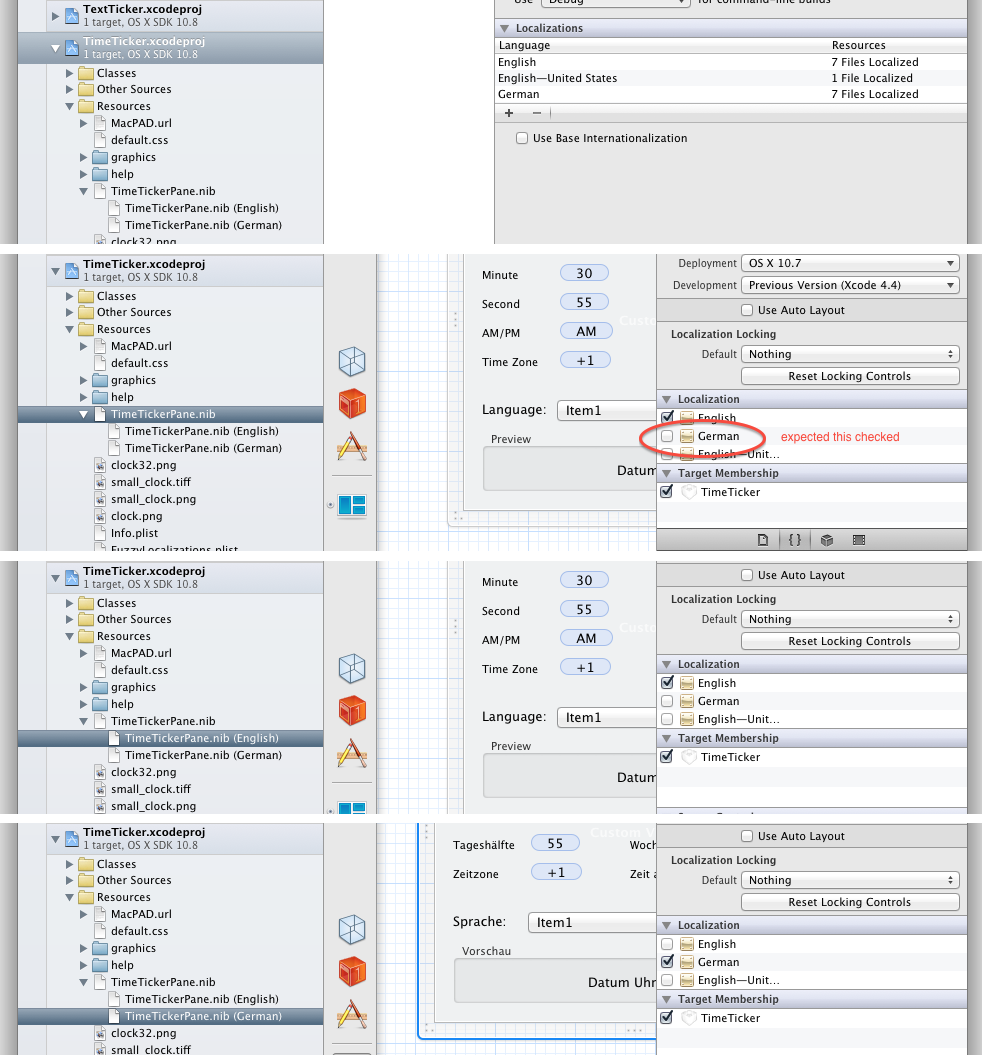982x1056 pixels.
Task: Click the Info.plist file icon
Action: pos(100,533)
